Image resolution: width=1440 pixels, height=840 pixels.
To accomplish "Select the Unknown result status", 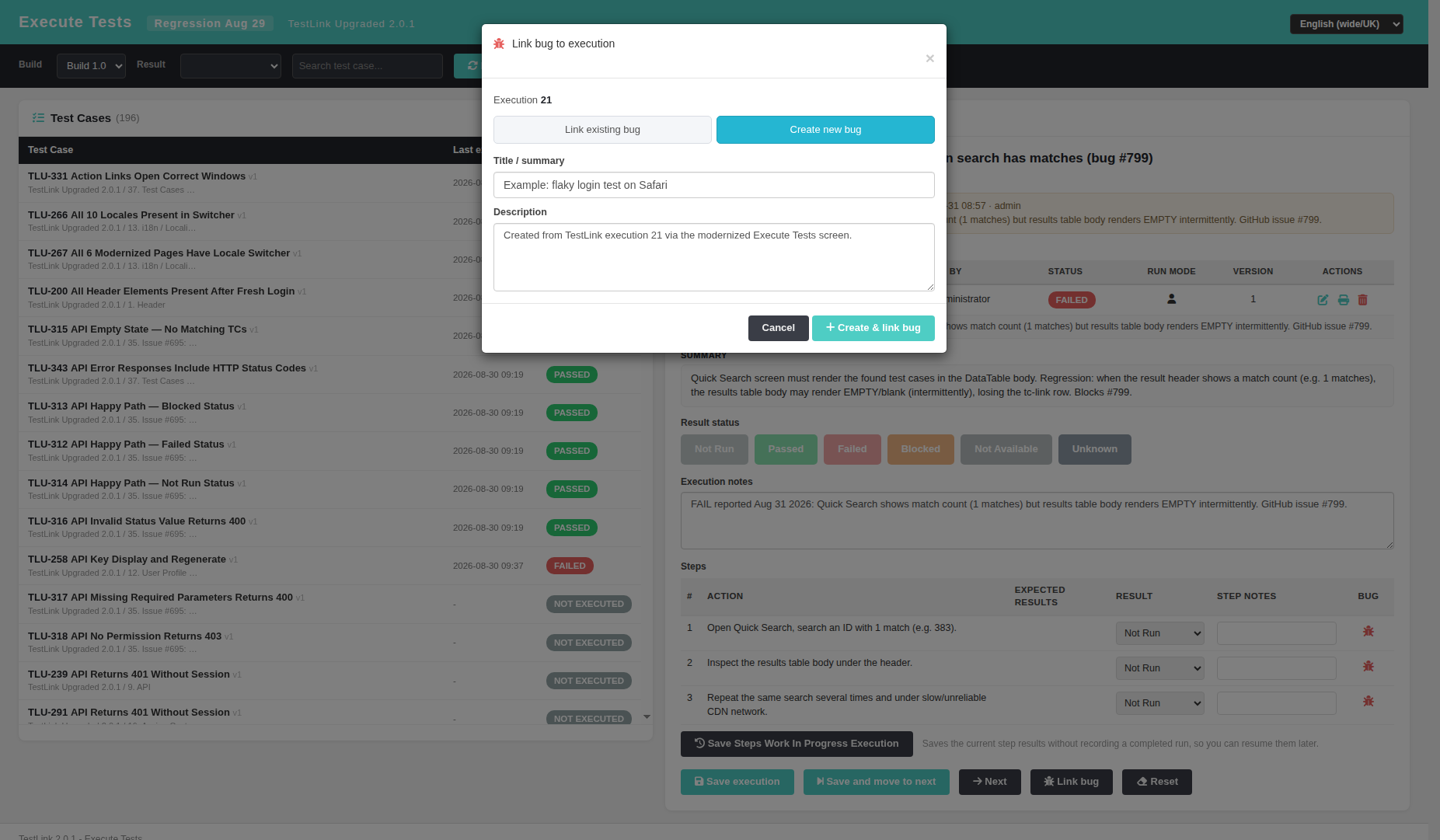I will 1095,449.
